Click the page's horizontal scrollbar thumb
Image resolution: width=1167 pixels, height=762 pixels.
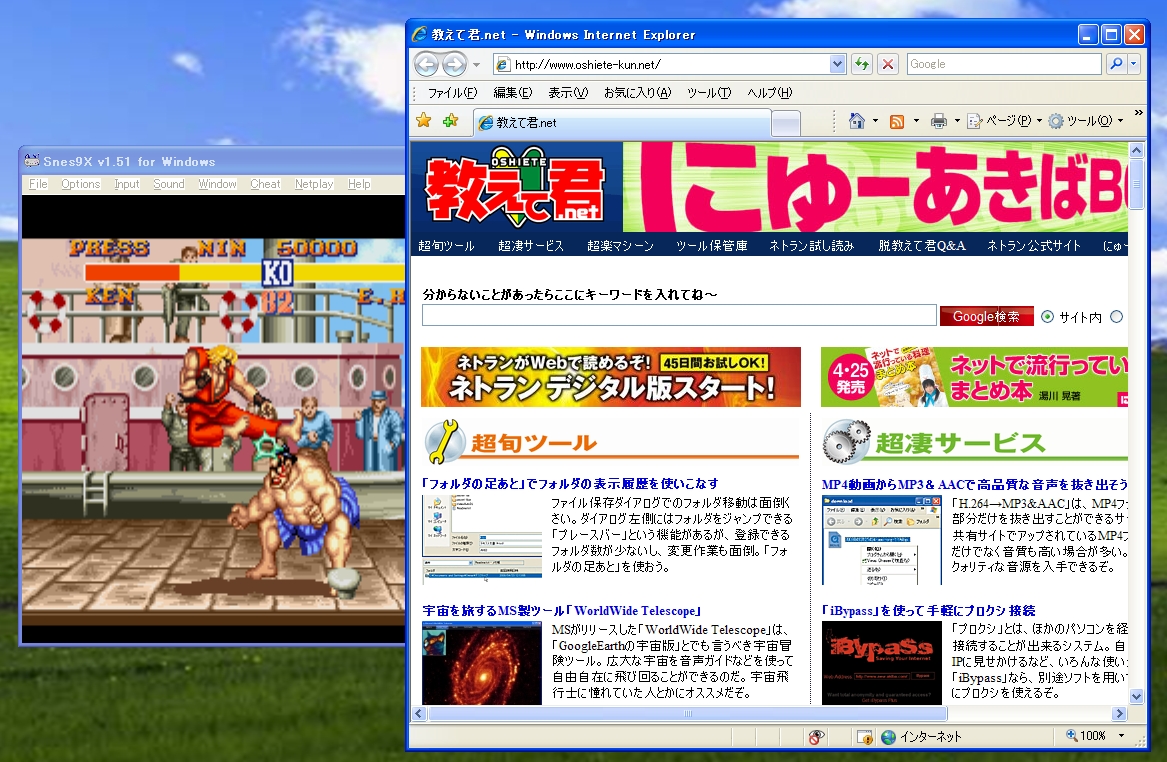pos(688,714)
